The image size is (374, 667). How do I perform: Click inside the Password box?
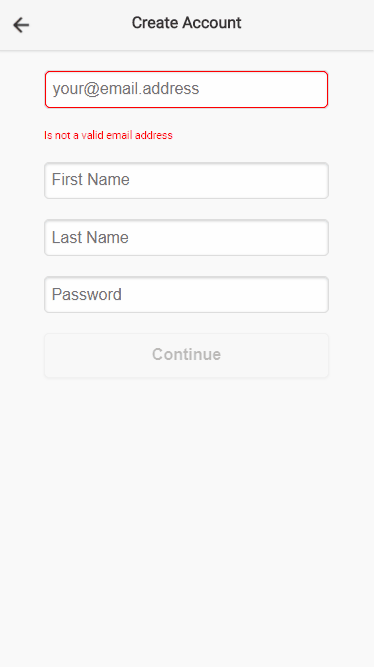click(186, 294)
